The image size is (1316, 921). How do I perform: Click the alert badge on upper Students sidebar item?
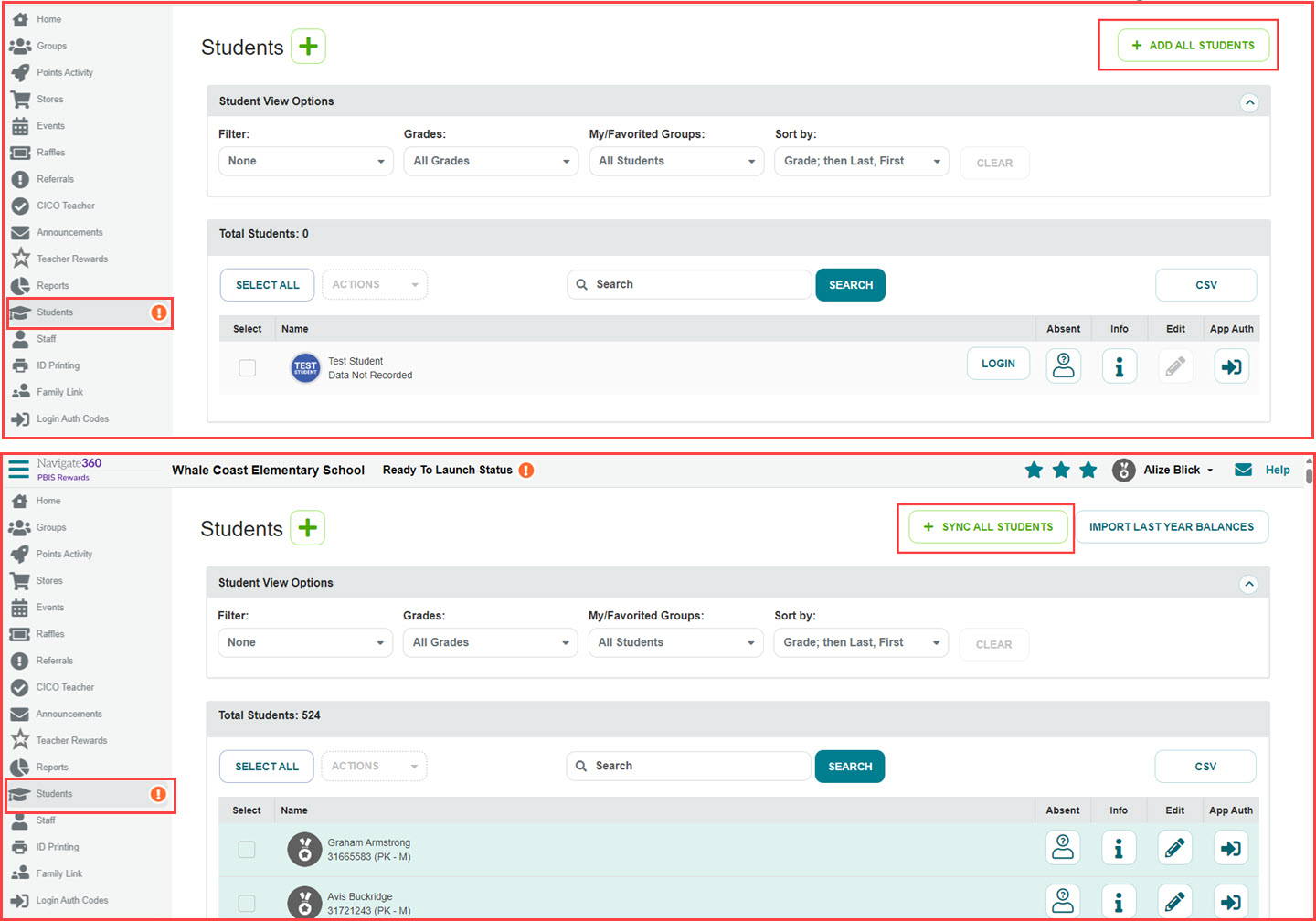(x=159, y=312)
